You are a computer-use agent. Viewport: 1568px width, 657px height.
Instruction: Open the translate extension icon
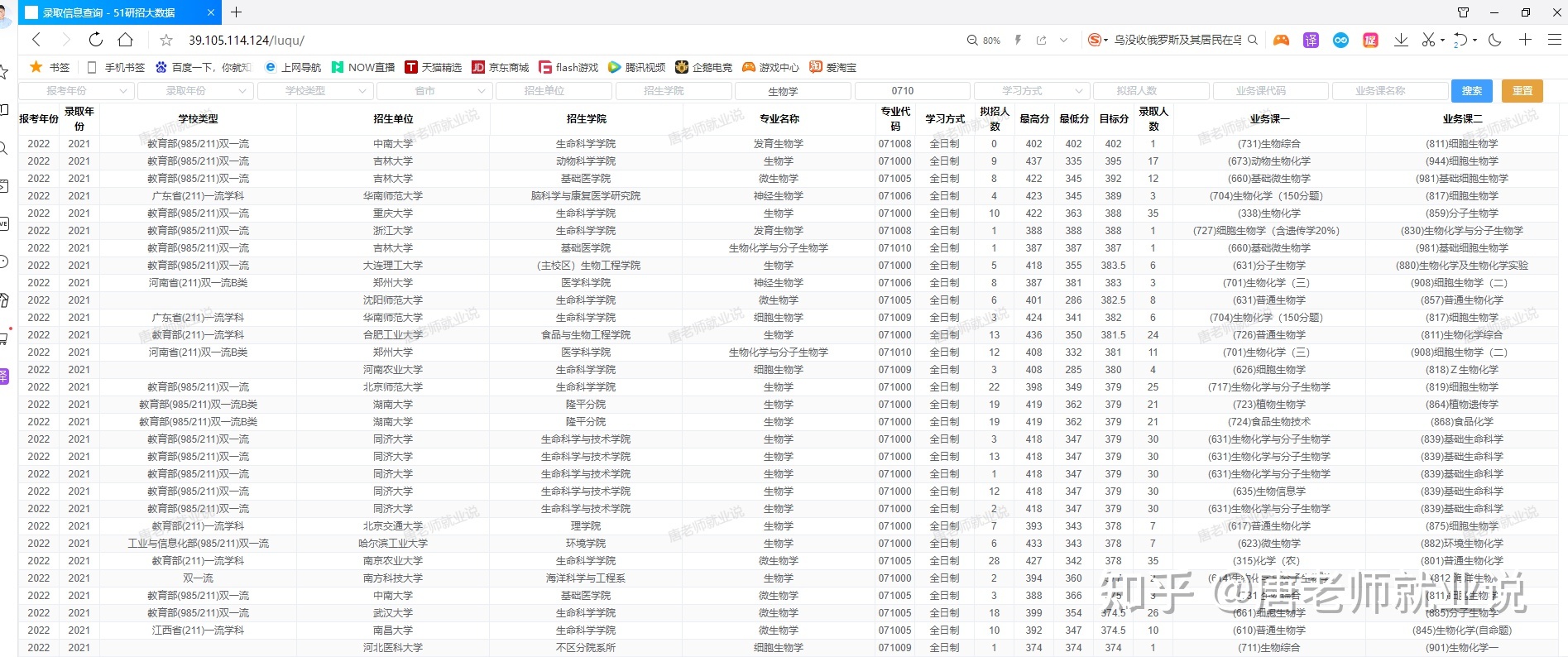coord(1311,40)
